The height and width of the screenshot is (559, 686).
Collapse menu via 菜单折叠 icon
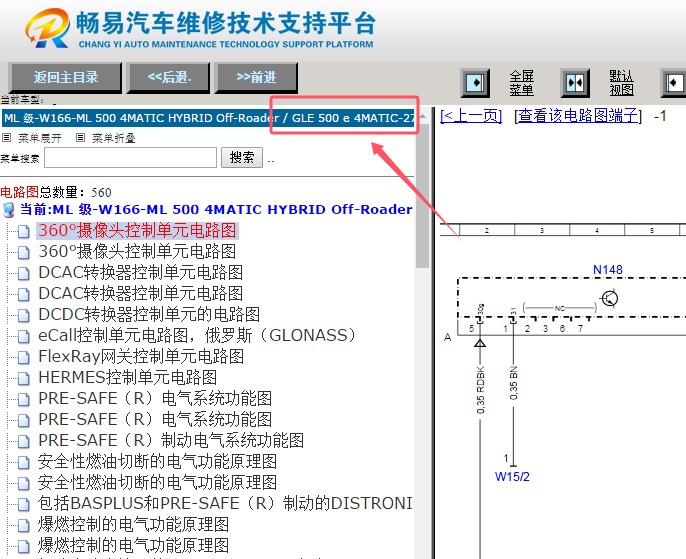80,138
